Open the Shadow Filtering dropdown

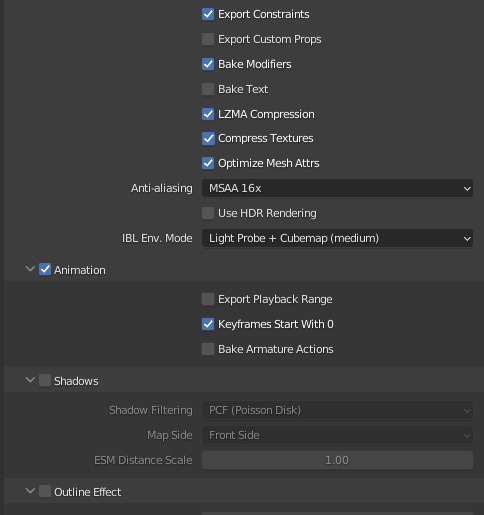click(337, 410)
